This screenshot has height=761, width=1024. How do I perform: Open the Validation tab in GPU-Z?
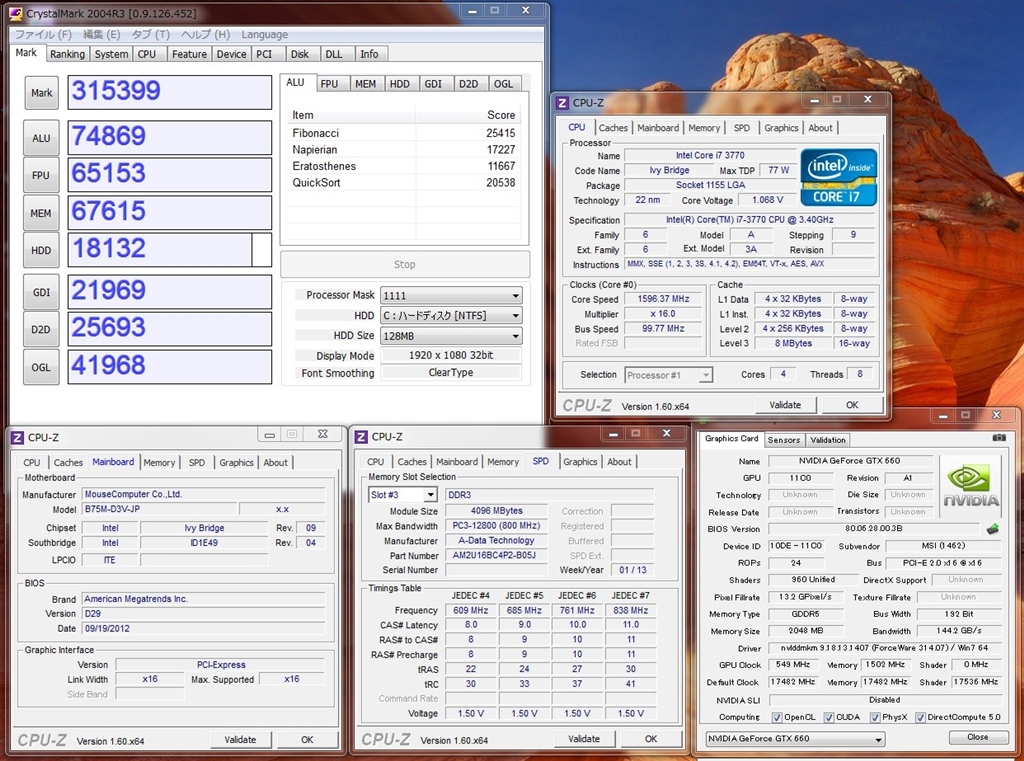(x=827, y=440)
